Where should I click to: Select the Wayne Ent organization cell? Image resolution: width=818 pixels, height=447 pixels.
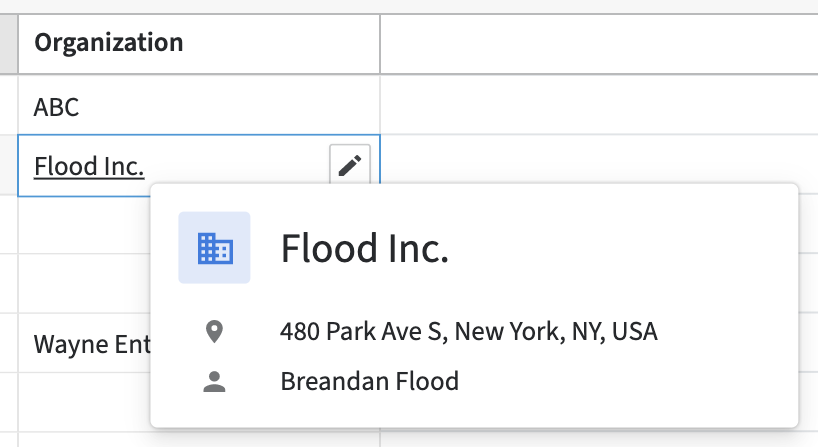(90, 345)
